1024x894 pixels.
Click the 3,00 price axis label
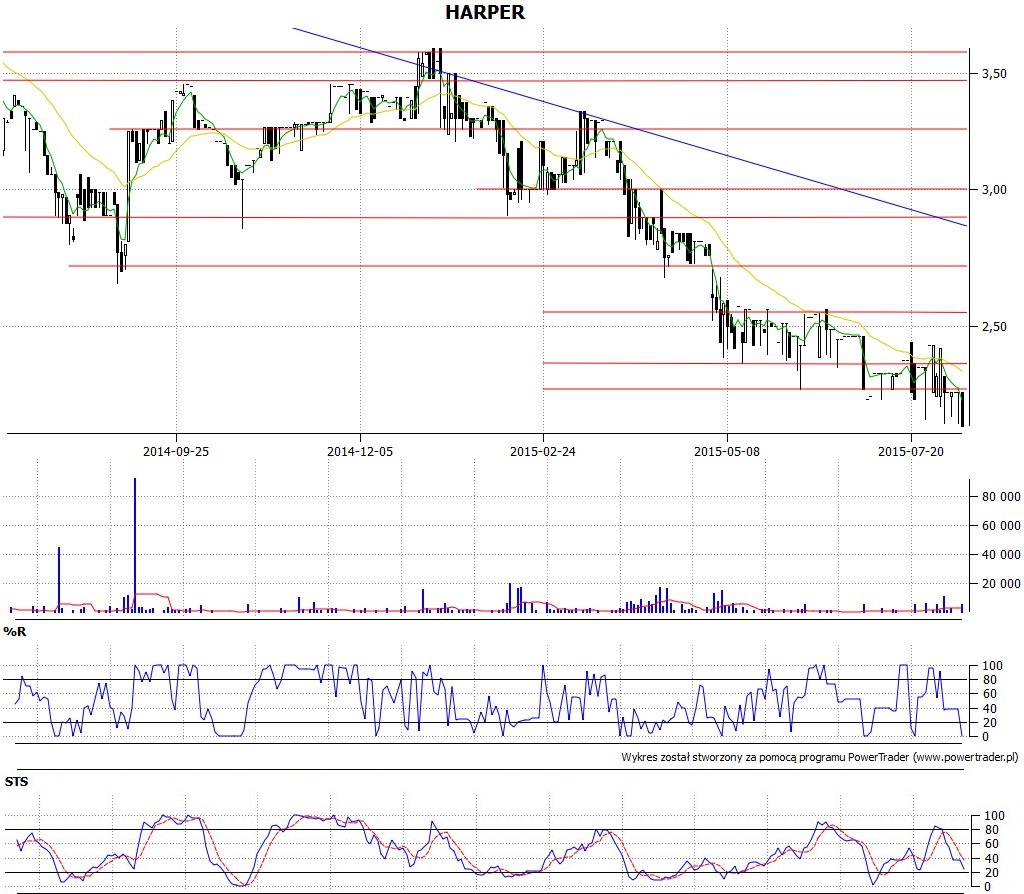point(994,189)
